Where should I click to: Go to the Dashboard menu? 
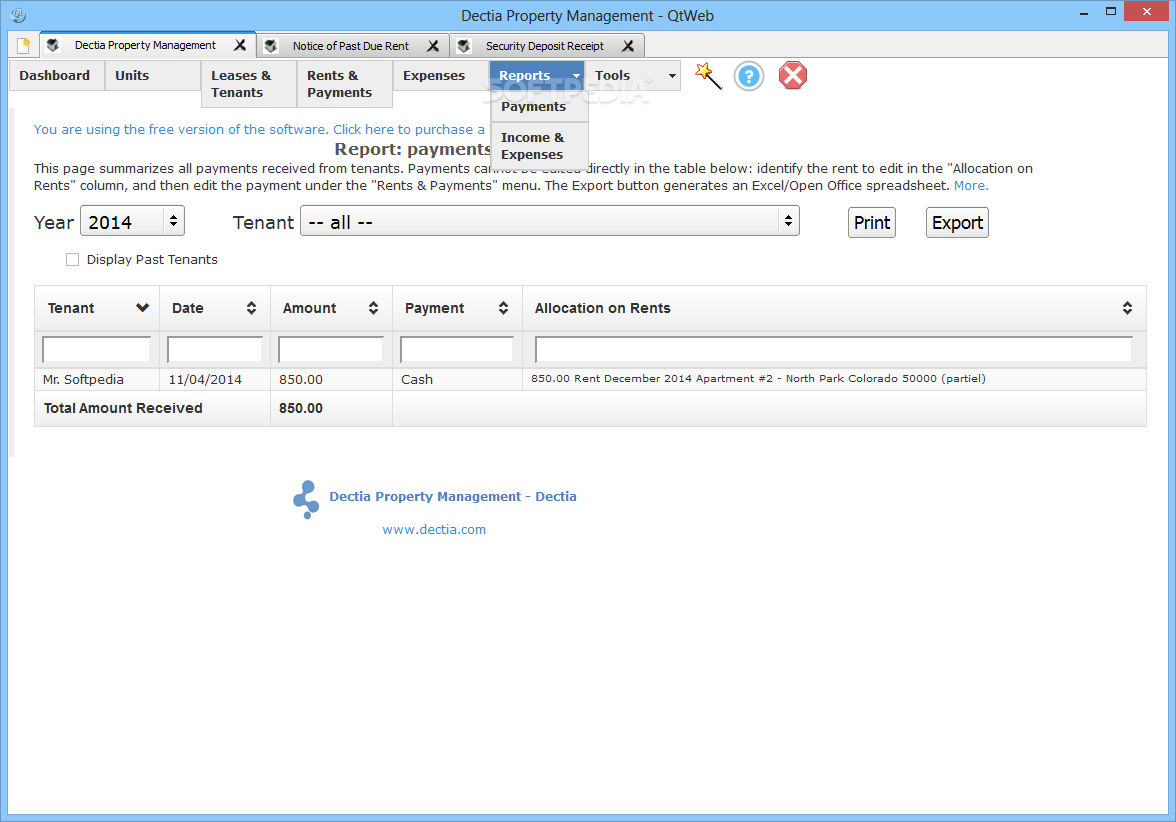coord(56,76)
